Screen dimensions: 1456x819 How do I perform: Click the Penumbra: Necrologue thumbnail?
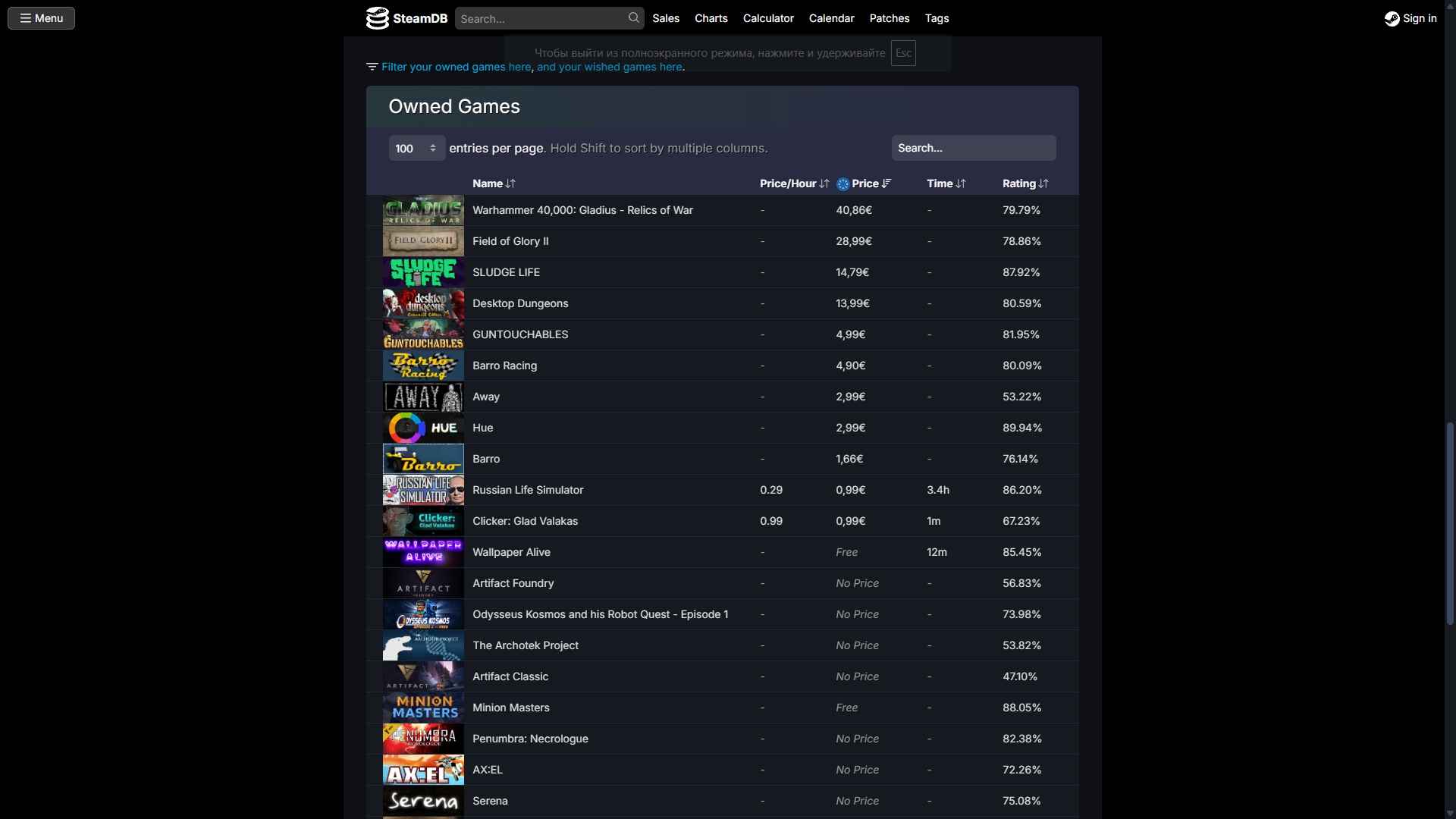pyautogui.click(x=423, y=739)
